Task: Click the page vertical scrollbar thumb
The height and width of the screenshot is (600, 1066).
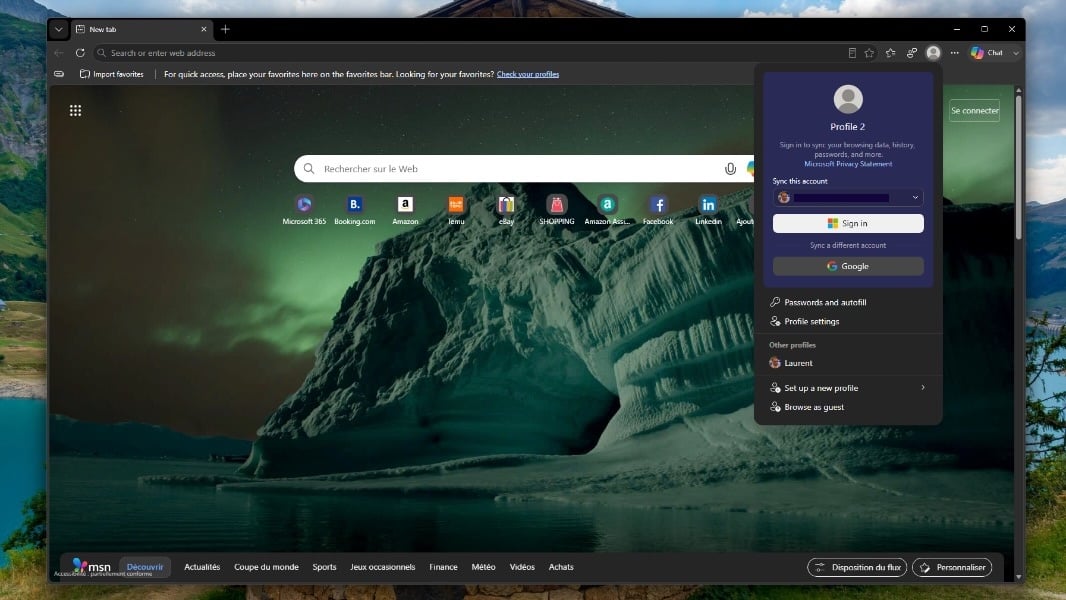Action: pos(1018,166)
